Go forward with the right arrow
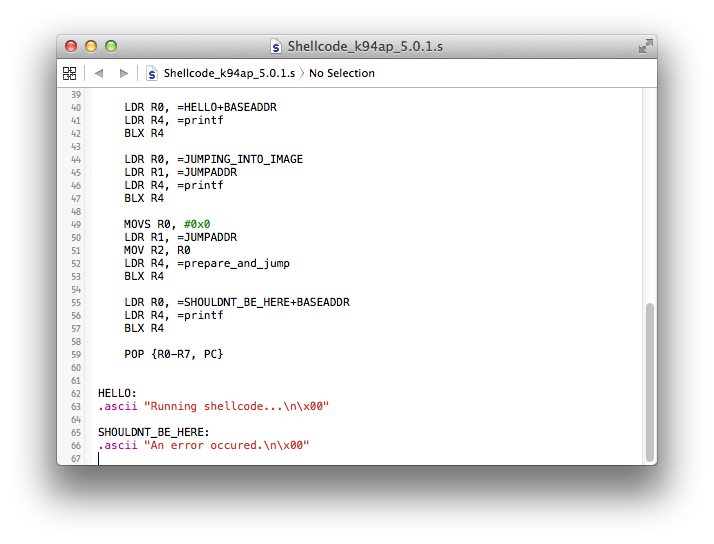 pyautogui.click(x=123, y=73)
